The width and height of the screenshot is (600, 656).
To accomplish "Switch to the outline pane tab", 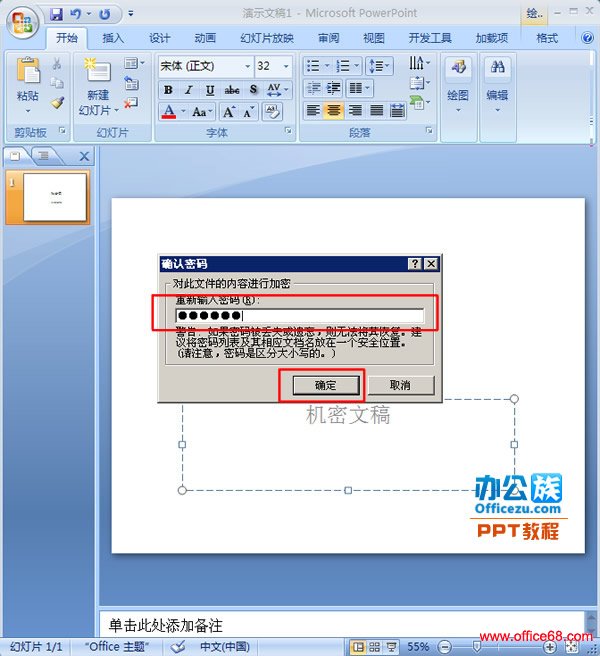I will point(44,156).
